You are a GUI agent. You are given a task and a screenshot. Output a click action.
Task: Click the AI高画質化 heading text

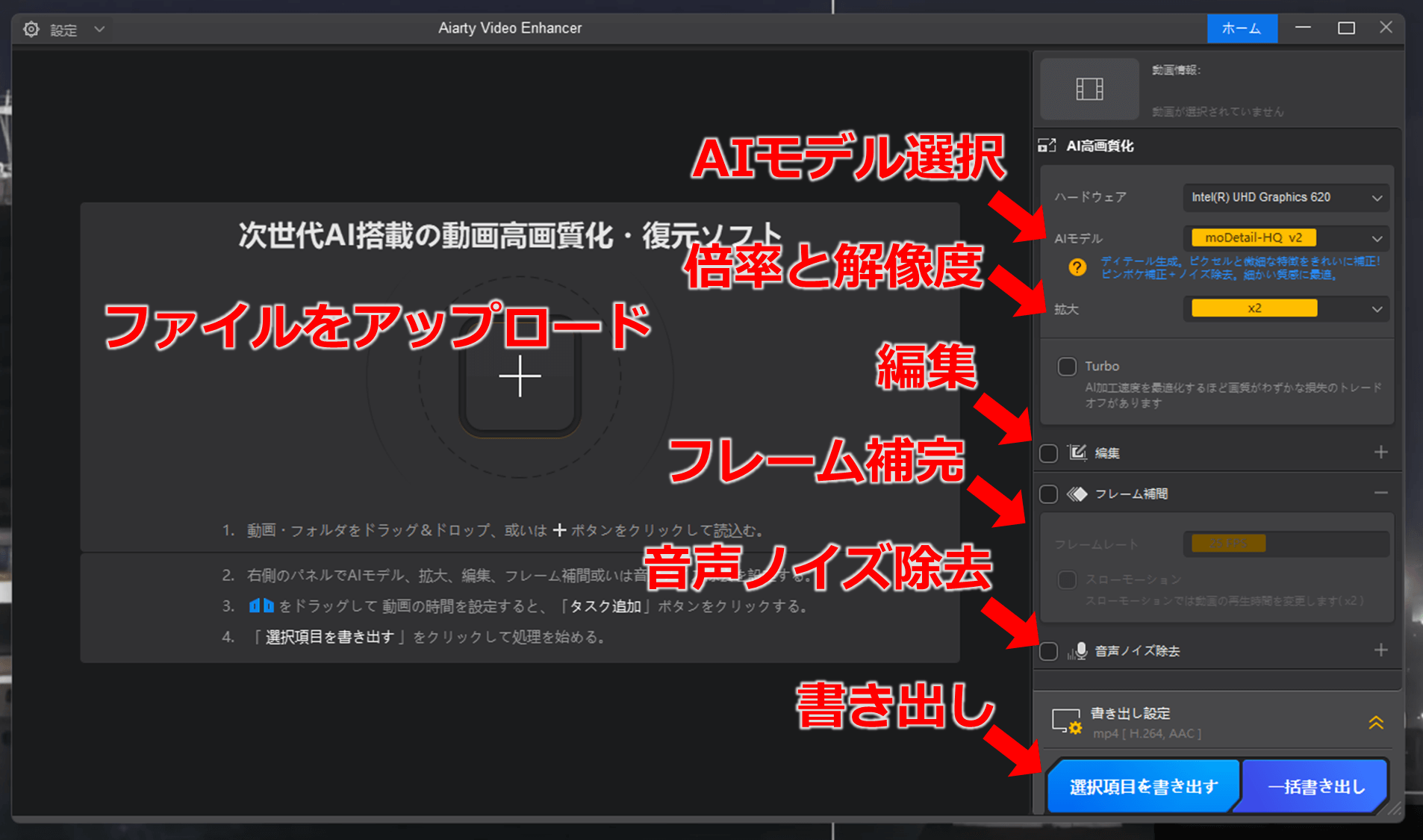[1100, 146]
